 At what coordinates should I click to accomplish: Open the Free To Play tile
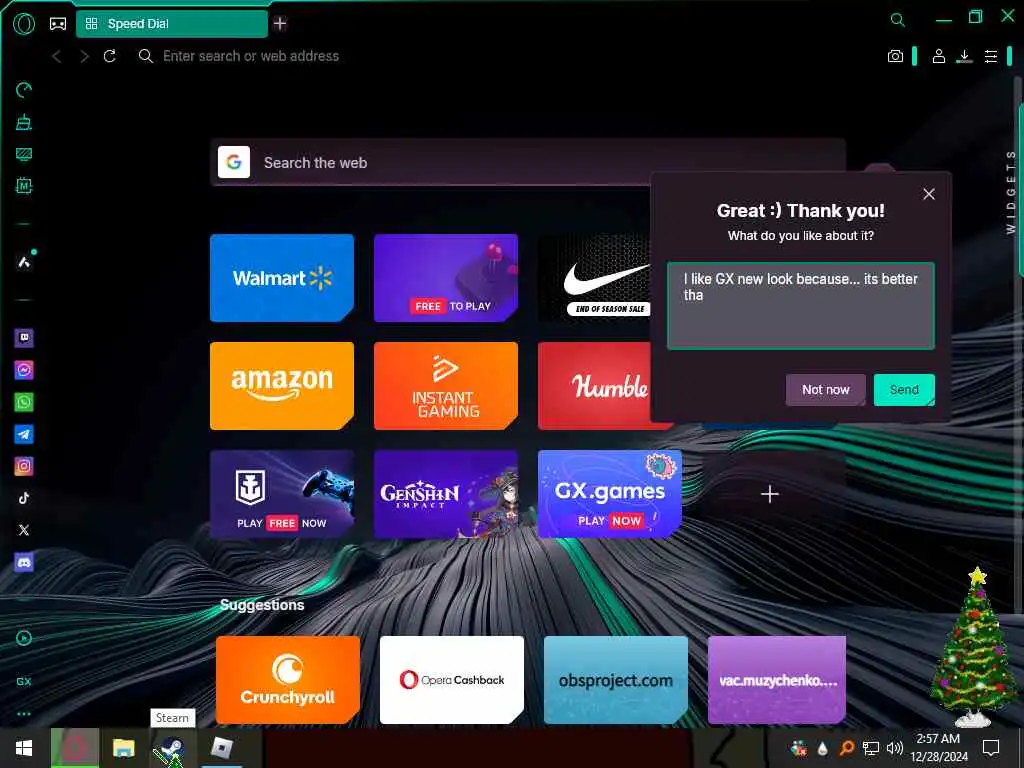[446, 278]
